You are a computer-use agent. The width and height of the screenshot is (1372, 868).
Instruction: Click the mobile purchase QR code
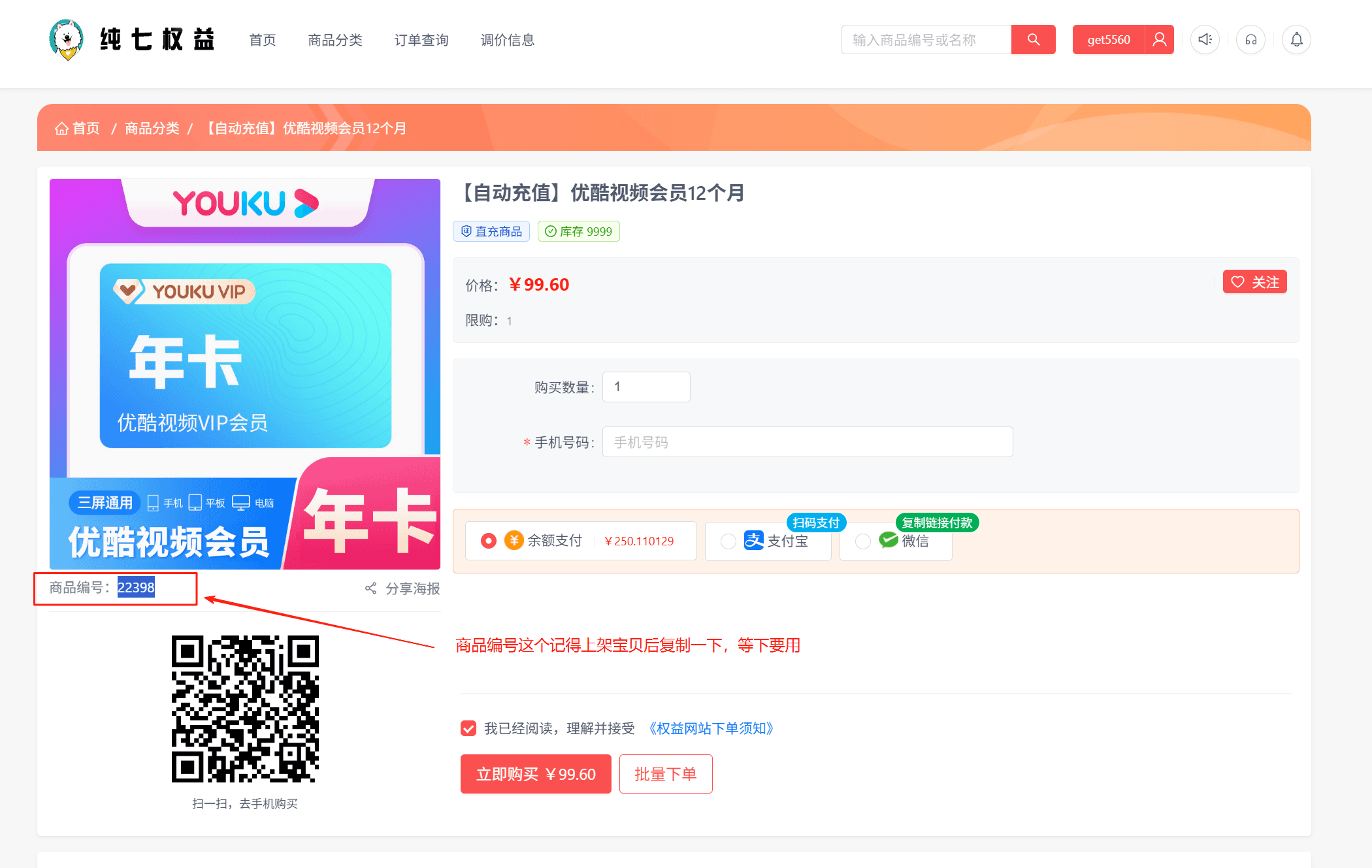pyautogui.click(x=245, y=709)
